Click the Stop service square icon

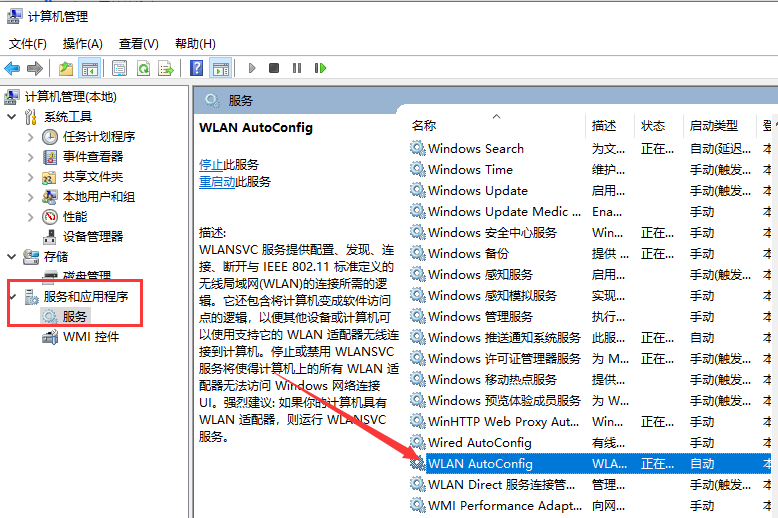pyautogui.click(x=274, y=68)
